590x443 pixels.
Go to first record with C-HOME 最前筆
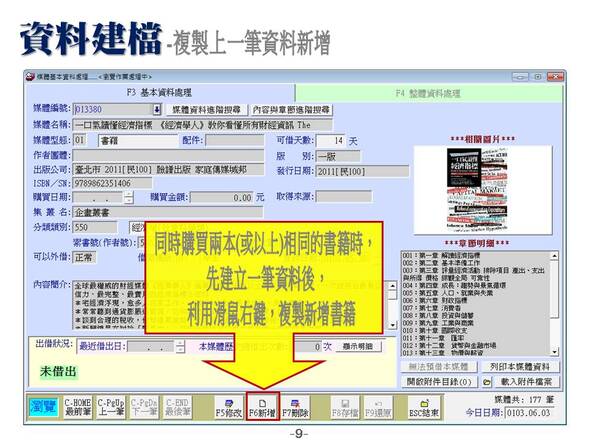click(77, 407)
